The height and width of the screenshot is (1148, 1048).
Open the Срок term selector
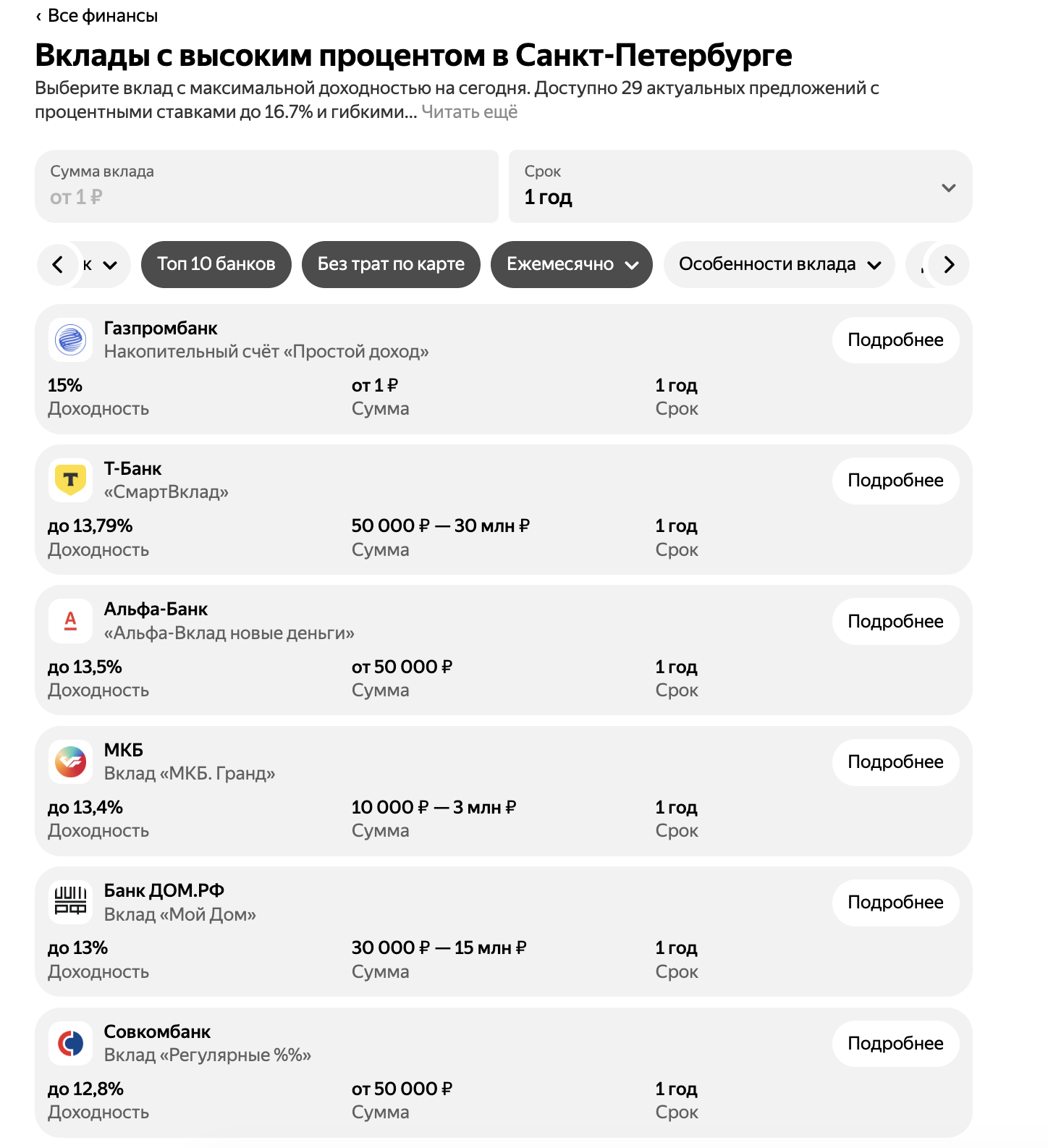point(740,186)
